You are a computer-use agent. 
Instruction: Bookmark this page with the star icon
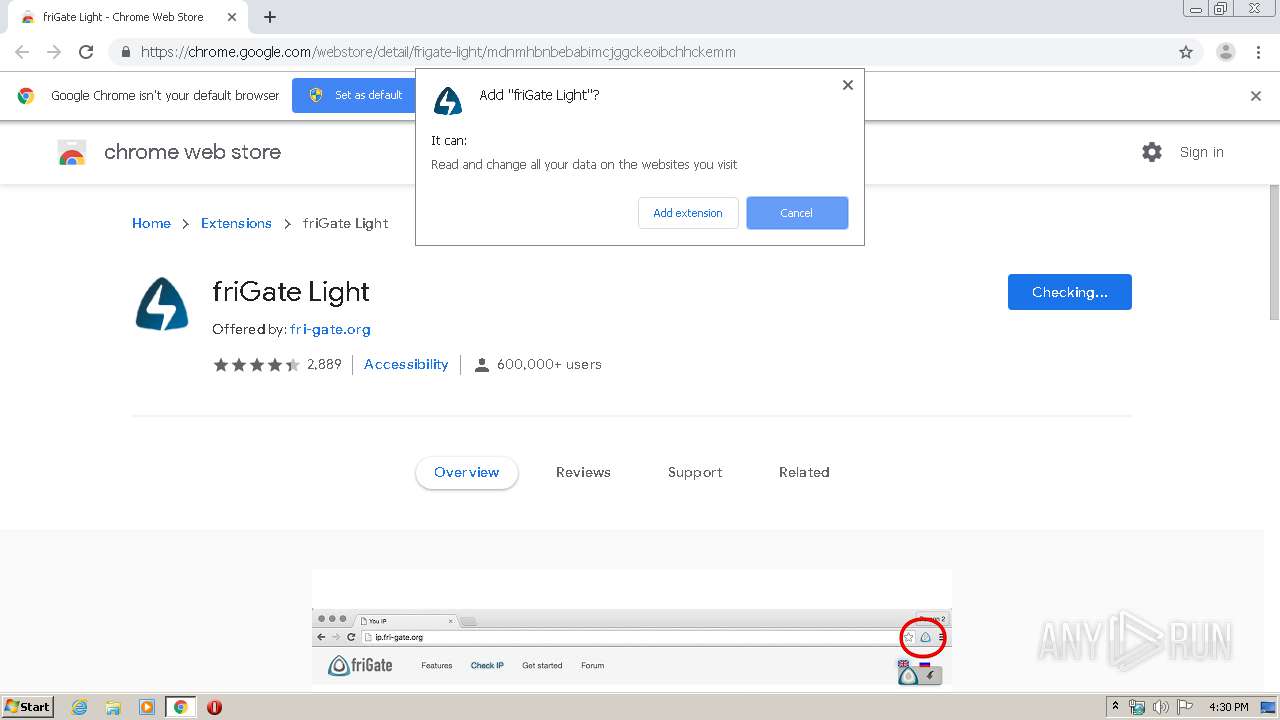pos(1186,52)
